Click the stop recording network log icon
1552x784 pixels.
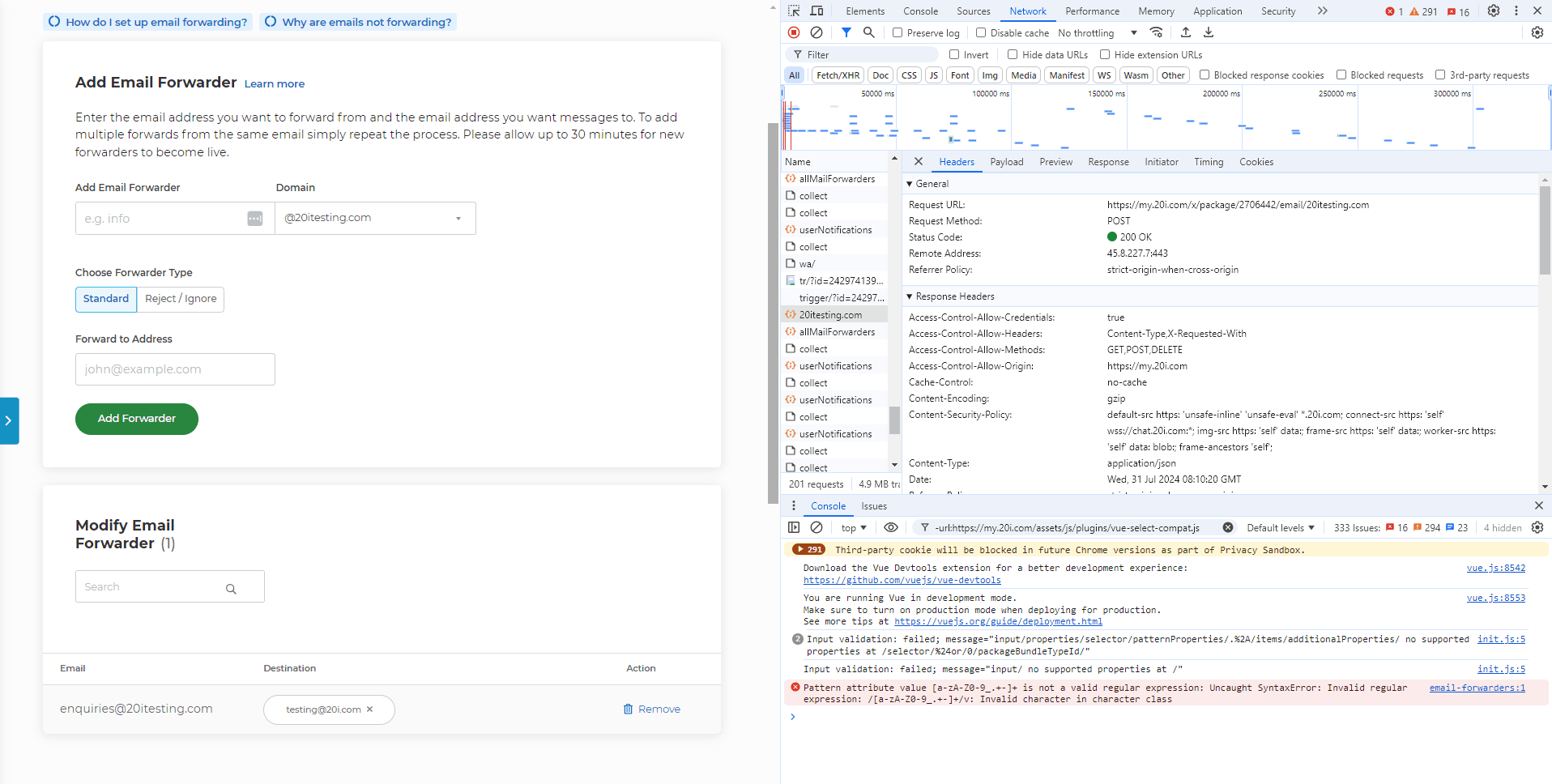[794, 32]
